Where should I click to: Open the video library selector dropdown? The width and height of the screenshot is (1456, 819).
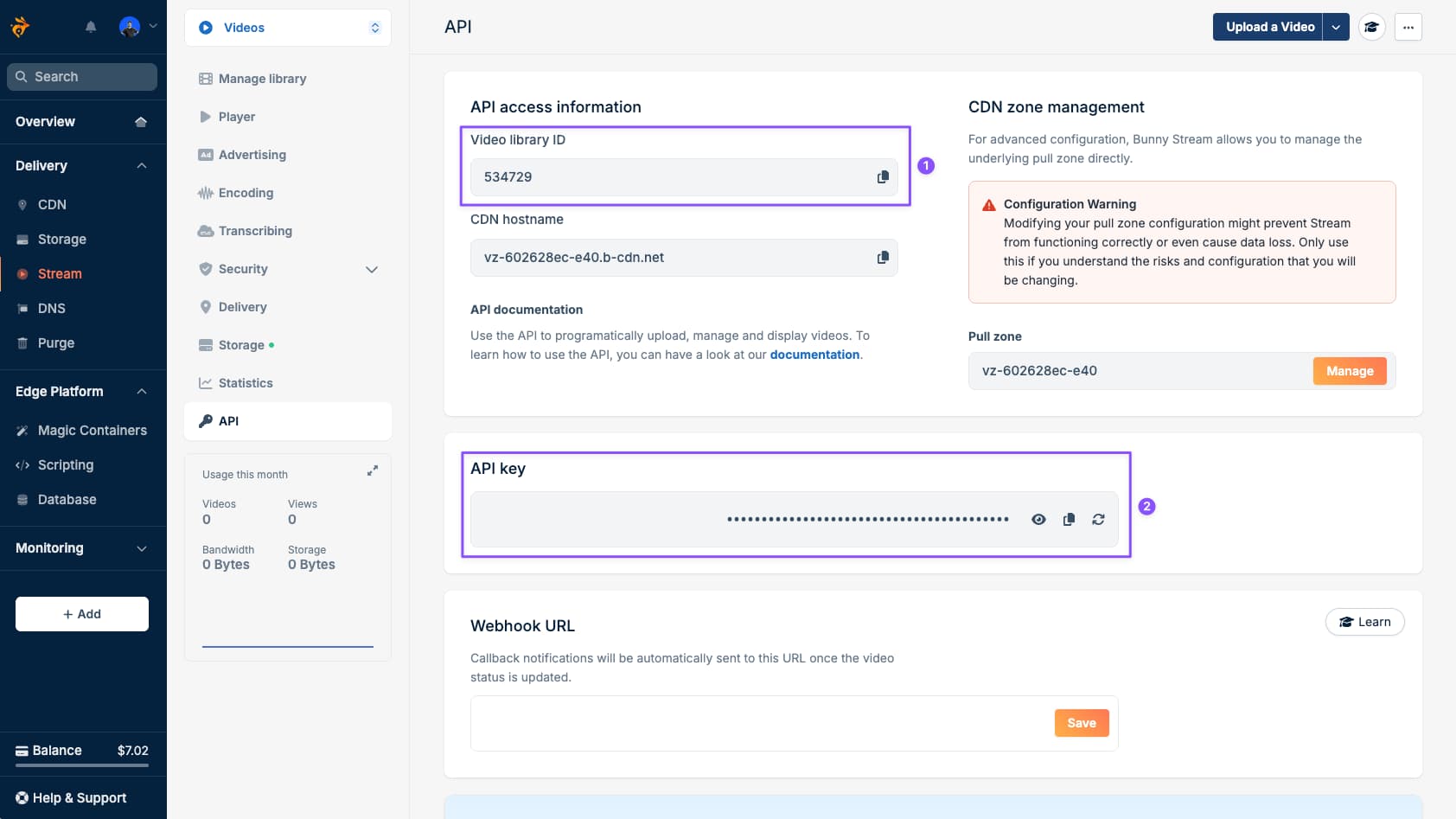(x=374, y=27)
